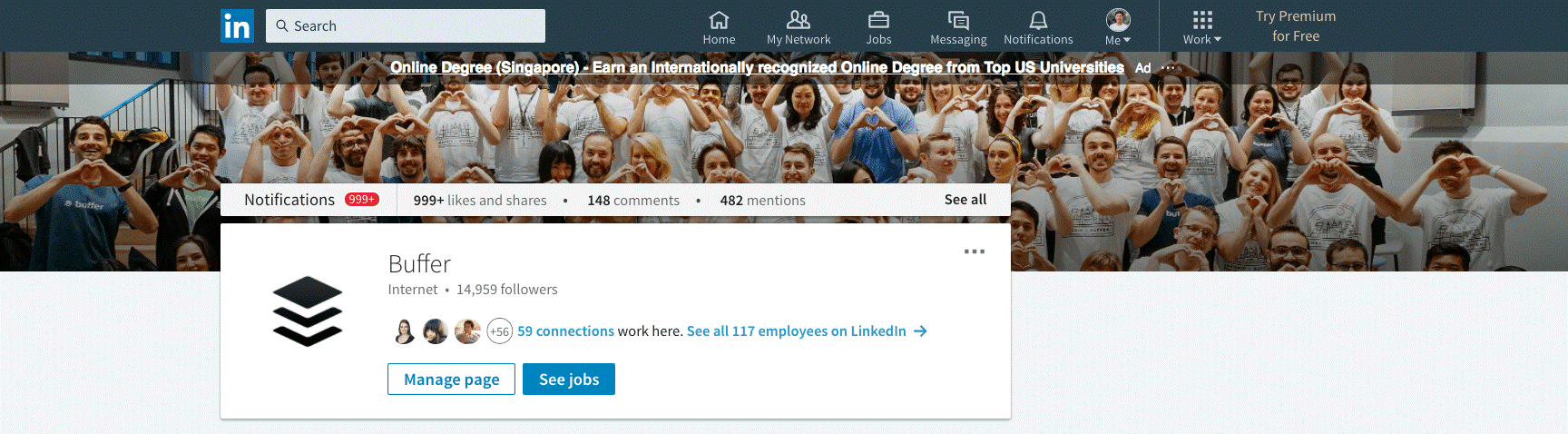Open the Notifications bell icon

1038,20
